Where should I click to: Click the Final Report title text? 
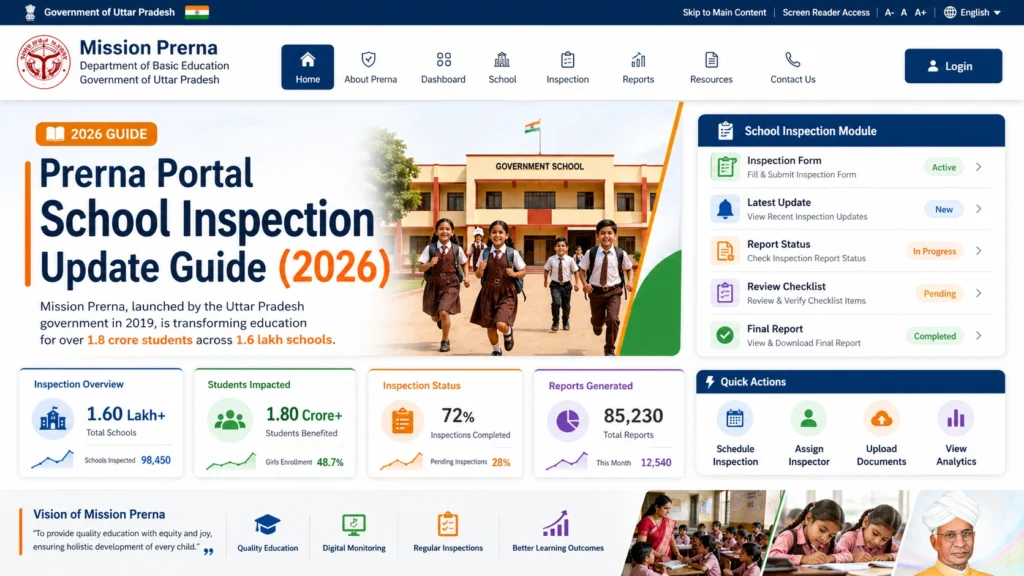point(775,329)
